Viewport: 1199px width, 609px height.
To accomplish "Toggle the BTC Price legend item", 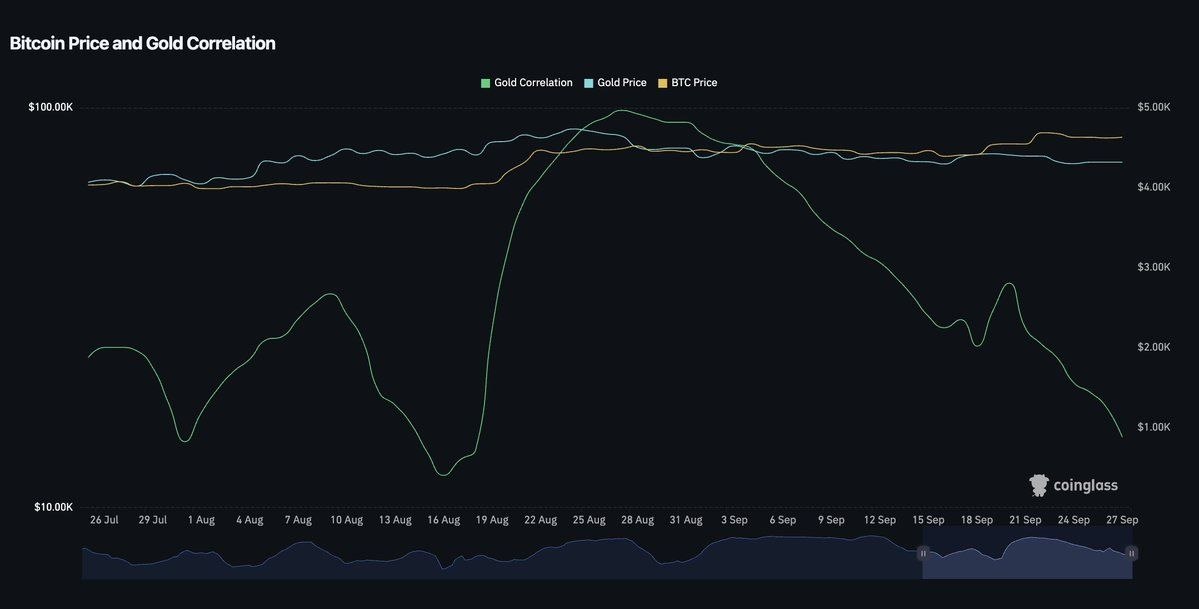I will coord(687,83).
